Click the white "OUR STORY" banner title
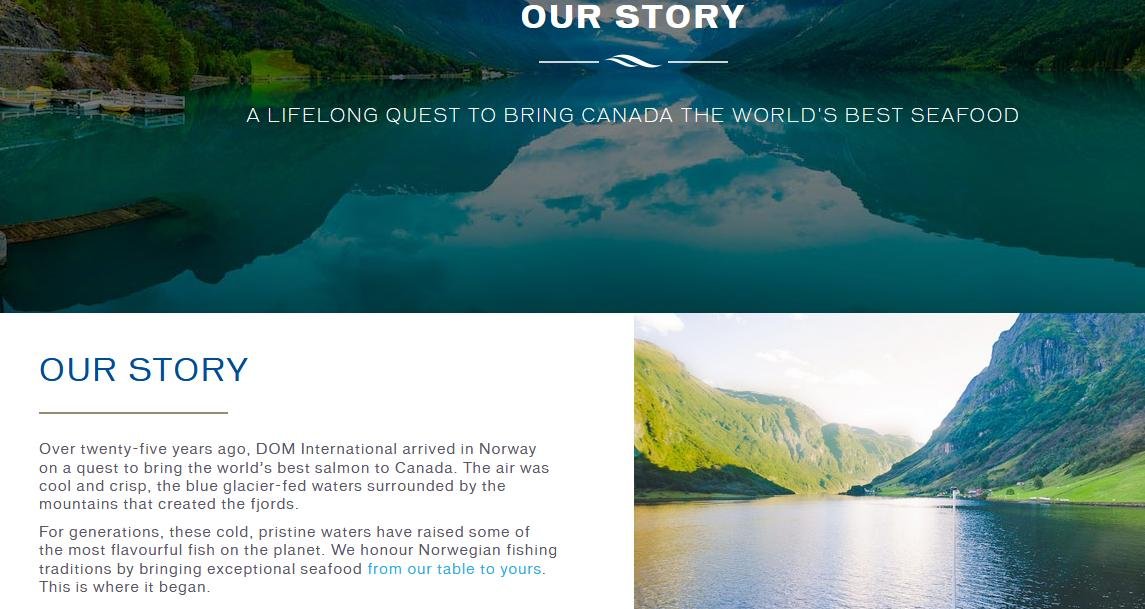Screen dimensions: 1145x609 pos(633,17)
